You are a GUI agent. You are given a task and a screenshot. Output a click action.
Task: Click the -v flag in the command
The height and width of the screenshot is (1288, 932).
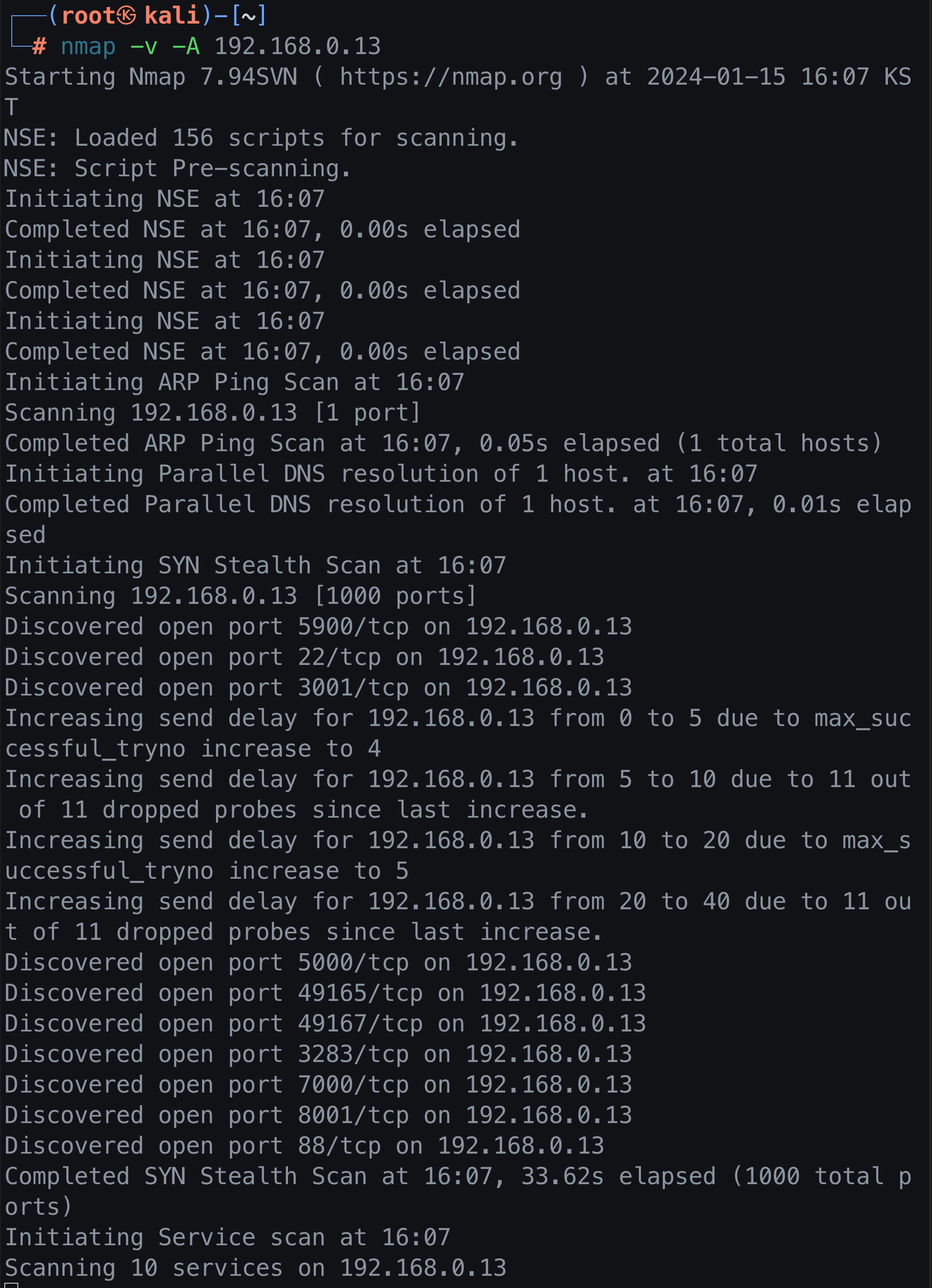point(143,47)
